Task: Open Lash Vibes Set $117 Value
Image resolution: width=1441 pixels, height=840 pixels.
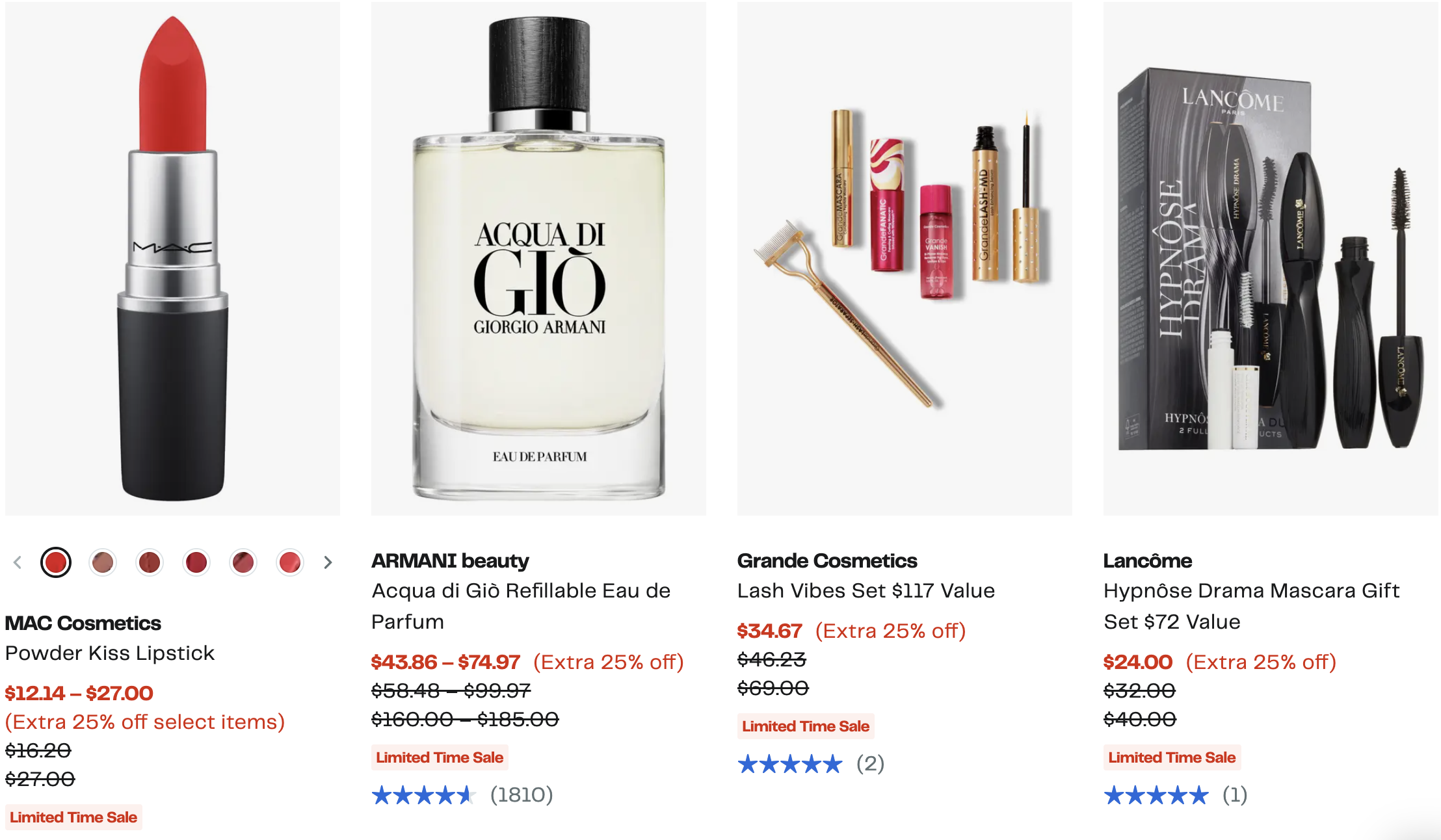Action: tap(866, 590)
